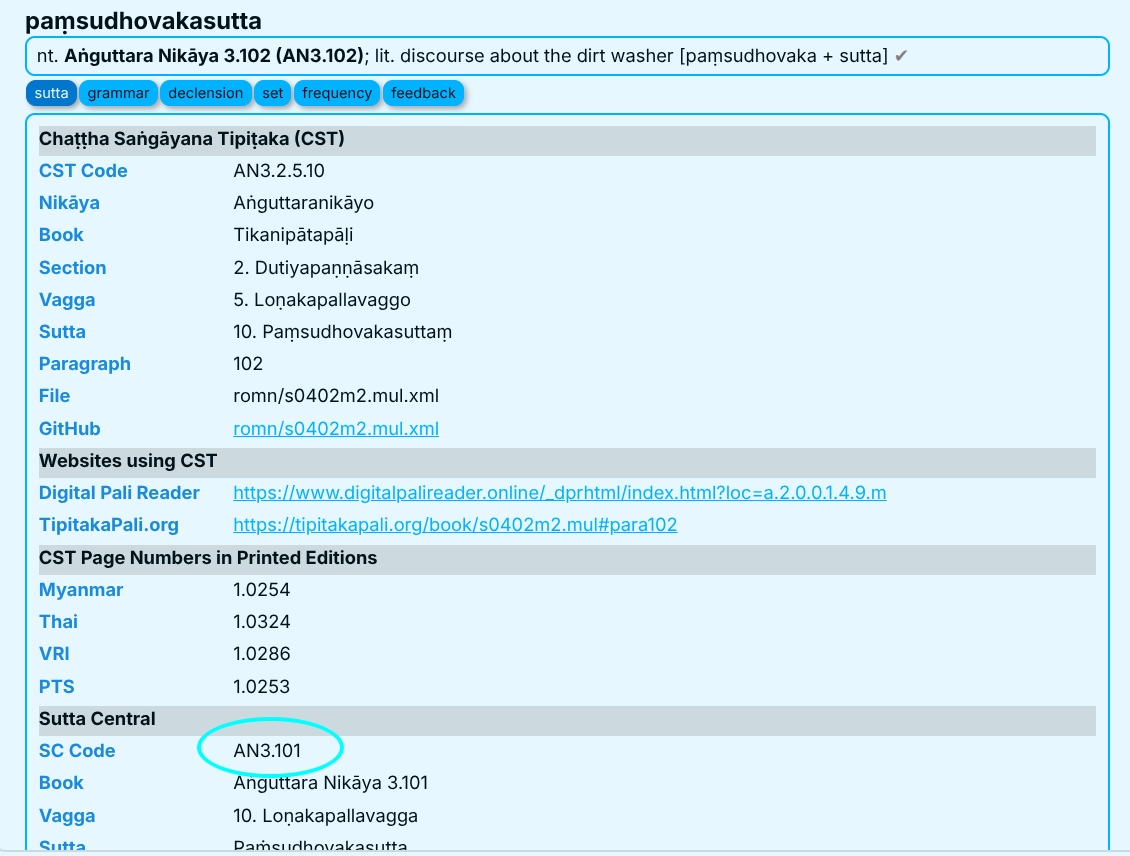Open the feedback tab
The height and width of the screenshot is (856, 1130).
(x=423, y=93)
